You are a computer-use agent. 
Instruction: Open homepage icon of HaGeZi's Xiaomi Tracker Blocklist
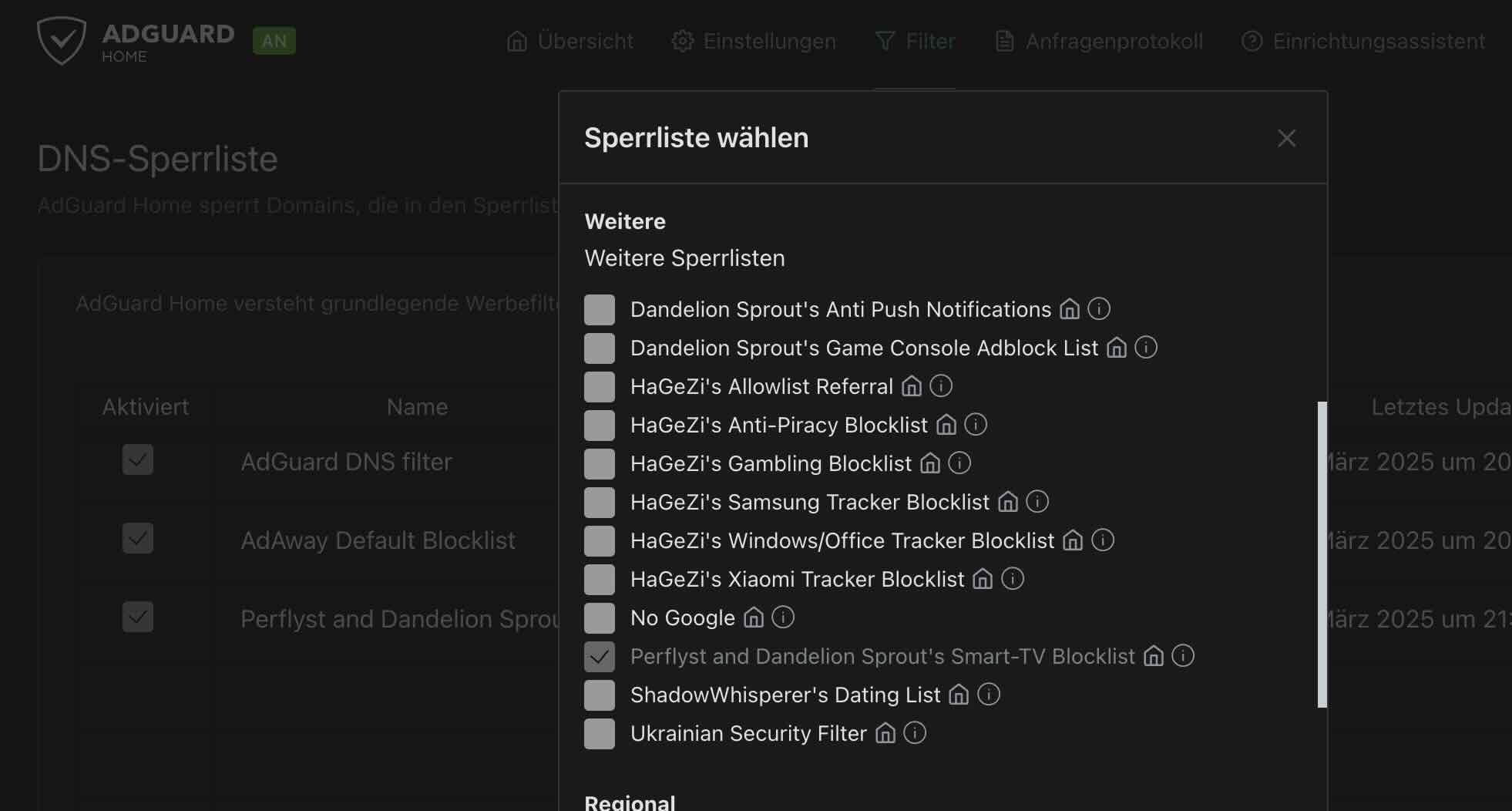point(983,579)
